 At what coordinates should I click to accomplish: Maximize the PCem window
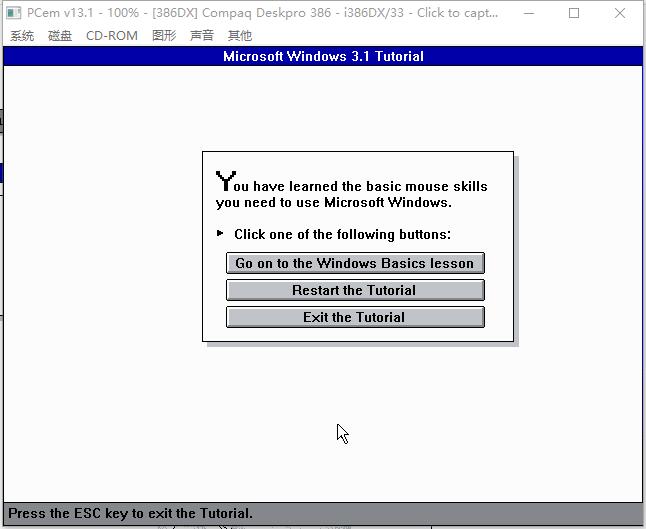[574, 13]
